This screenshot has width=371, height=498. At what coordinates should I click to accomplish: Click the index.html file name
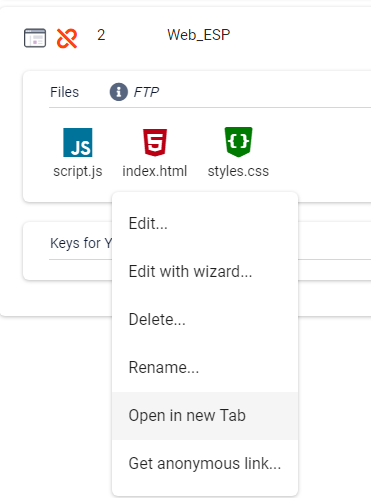(x=155, y=171)
